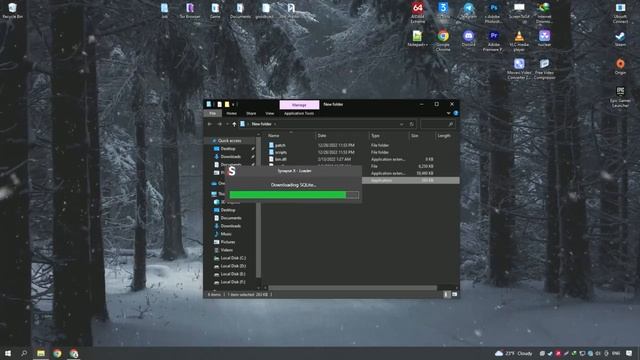Open the Documents shortcut on the desktop

240,11
